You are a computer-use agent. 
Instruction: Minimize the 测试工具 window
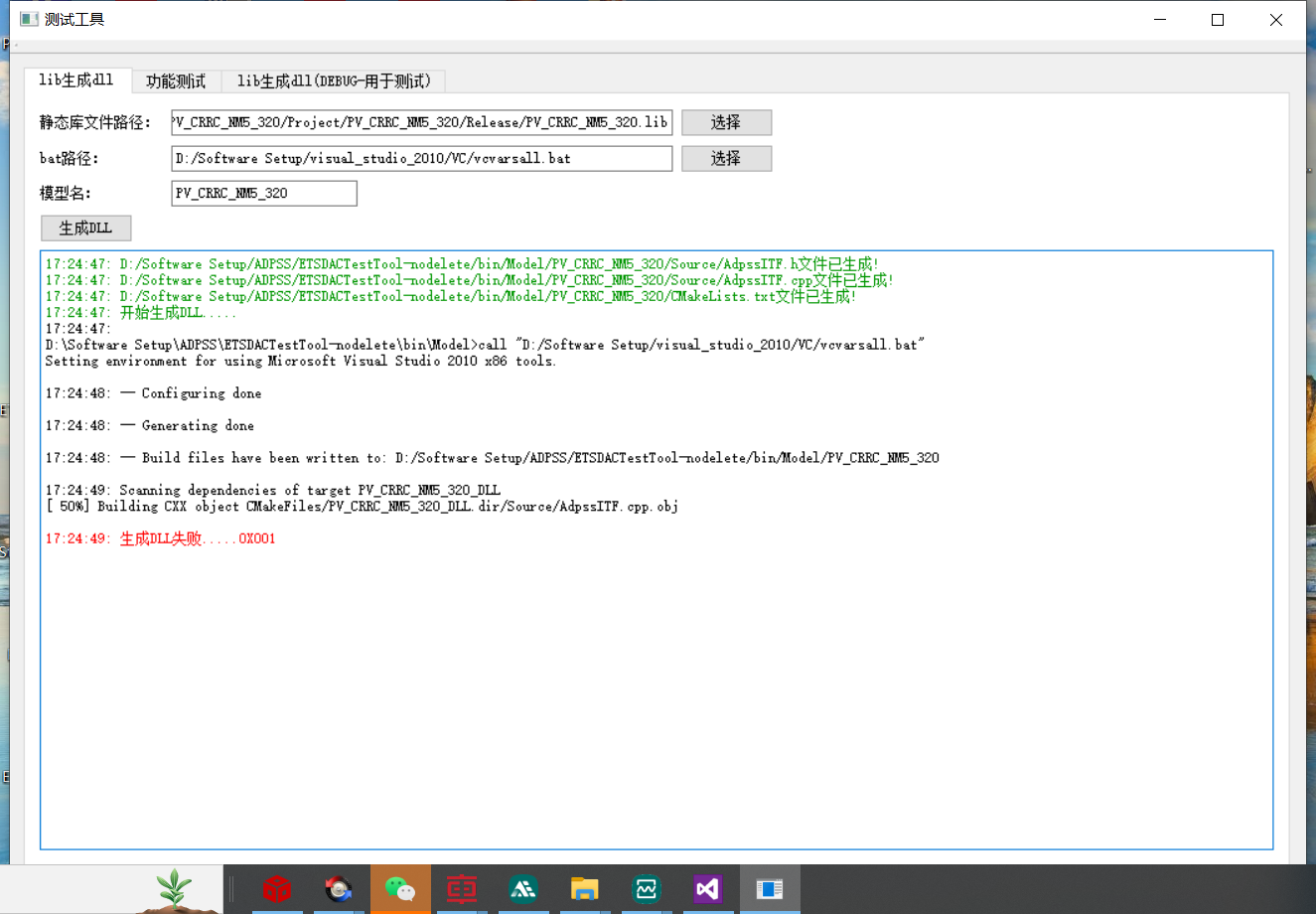[1160, 20]
